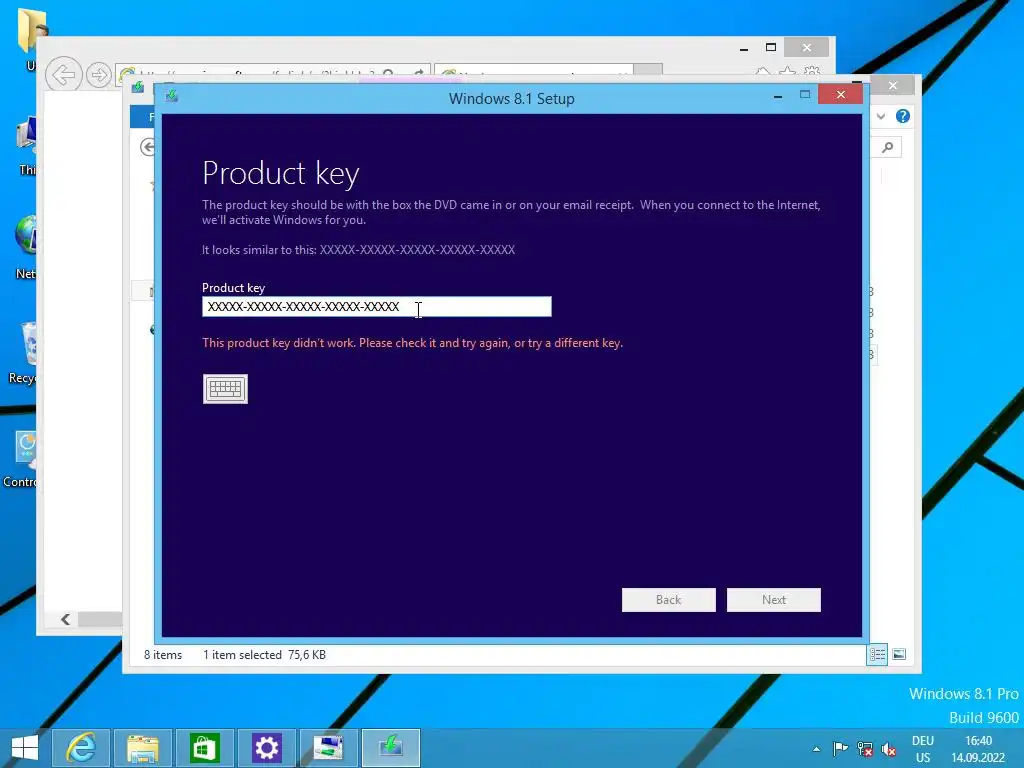Image resolution: width=1024 pixels, height=768 pixels.
Task: Click into the Product key input field
Action: [377, 306]
